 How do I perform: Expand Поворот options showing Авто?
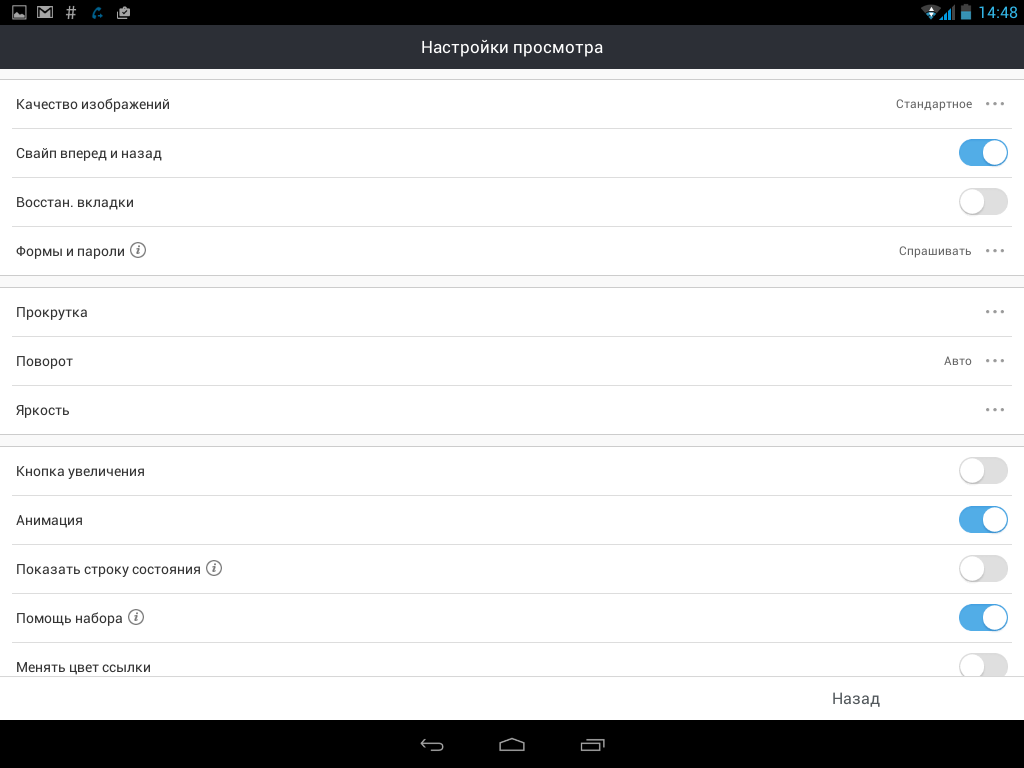coord(995,360)
